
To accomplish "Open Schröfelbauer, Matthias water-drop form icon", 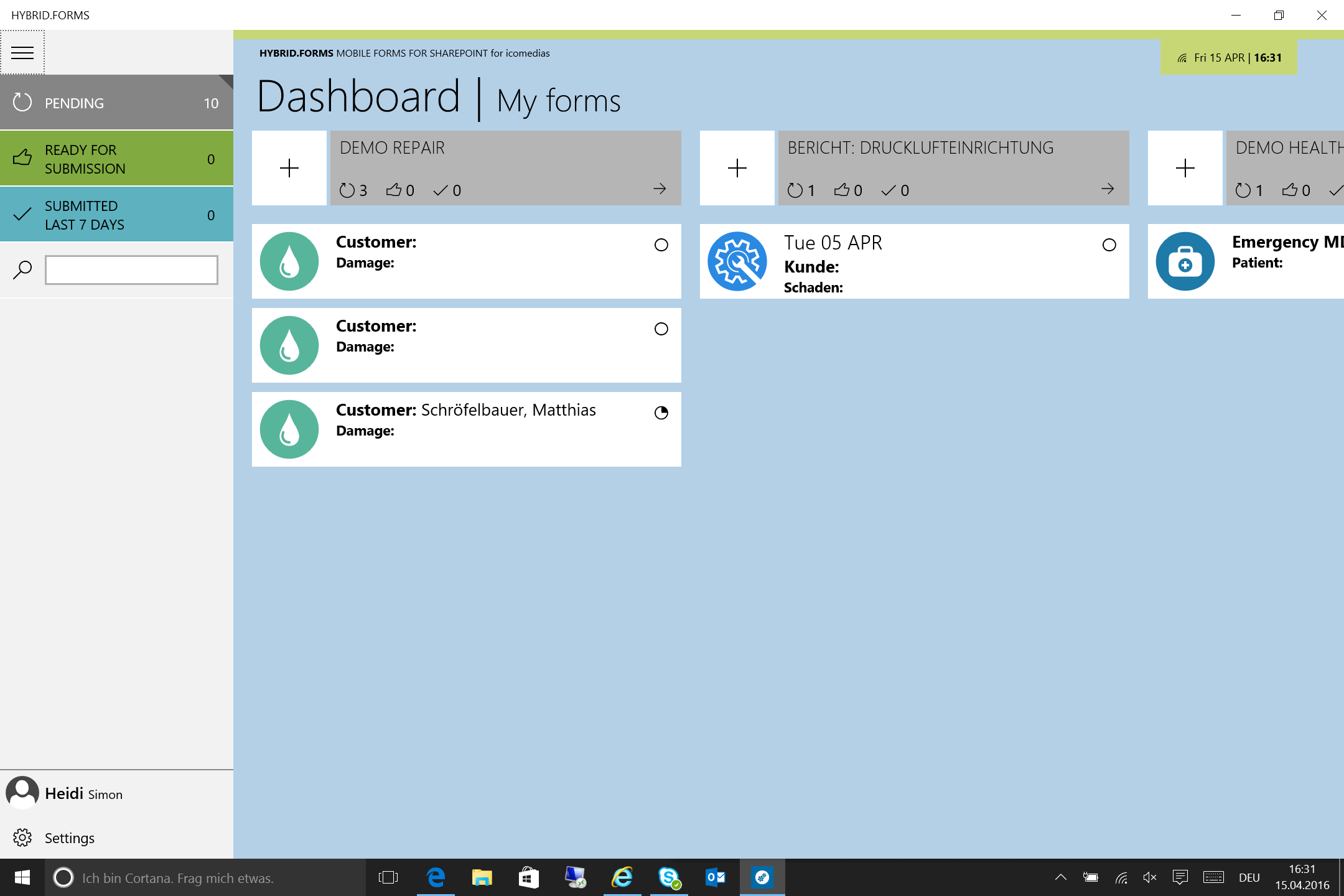I will 289,429.
